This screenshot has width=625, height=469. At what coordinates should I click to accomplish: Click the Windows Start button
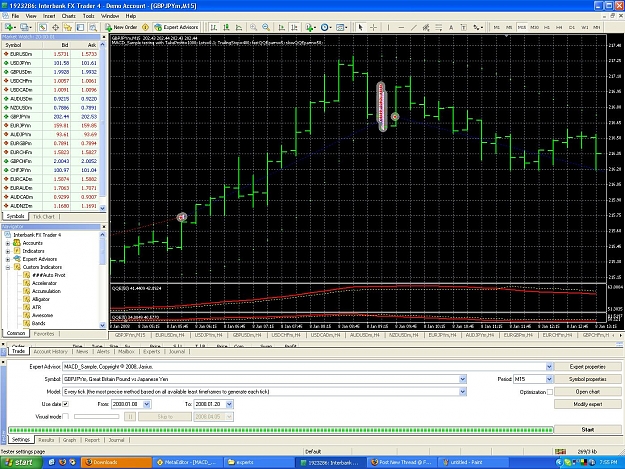tap(21, 462)
